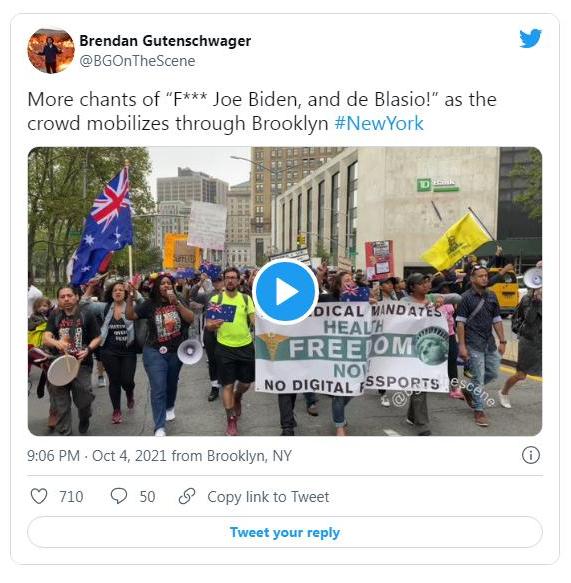Play the embedded protest video
The image size is (571, 583).
[285, 292]
